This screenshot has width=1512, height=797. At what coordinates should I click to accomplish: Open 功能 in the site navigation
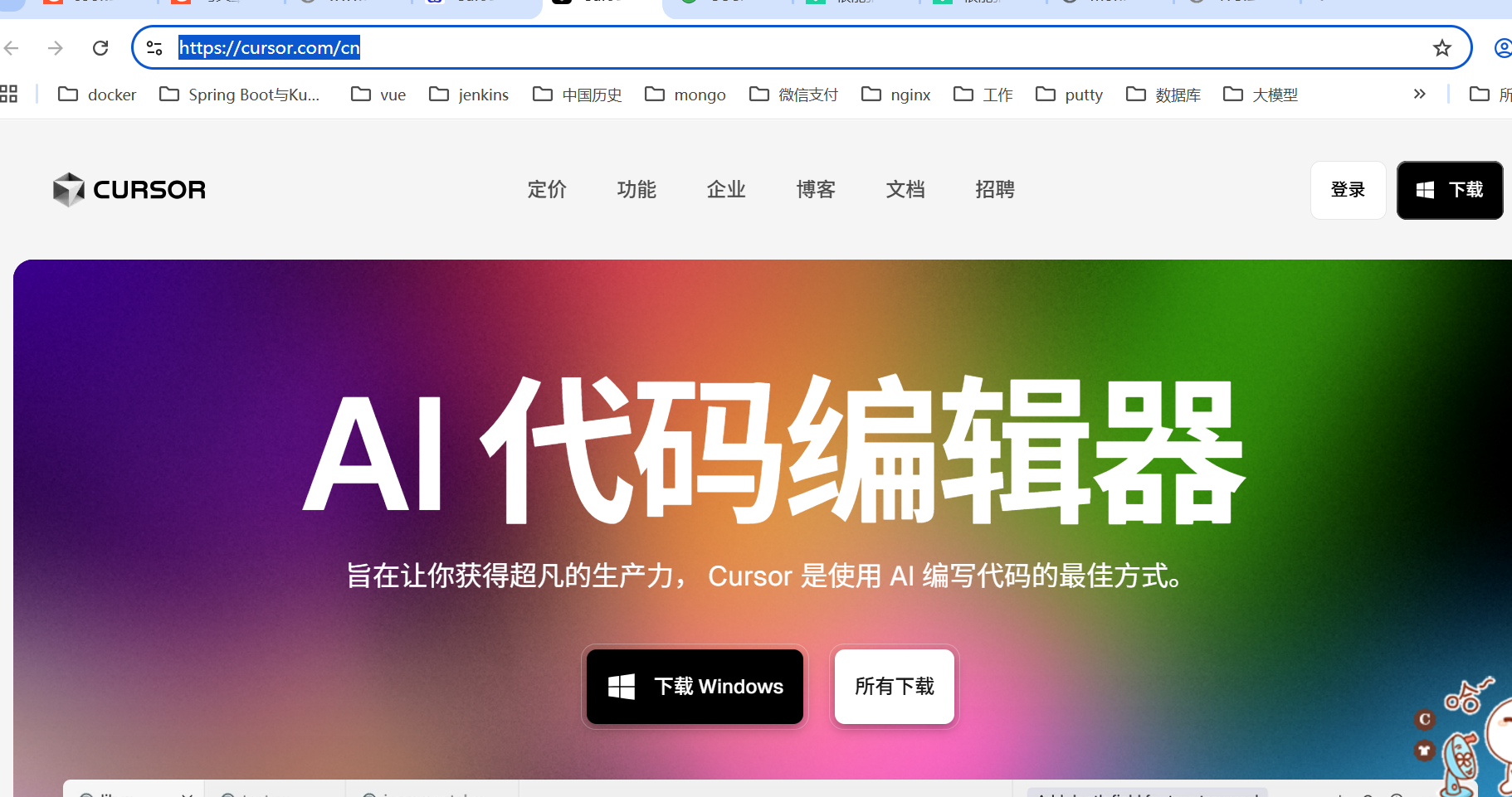pyautogui.click(x=637, y=190)
